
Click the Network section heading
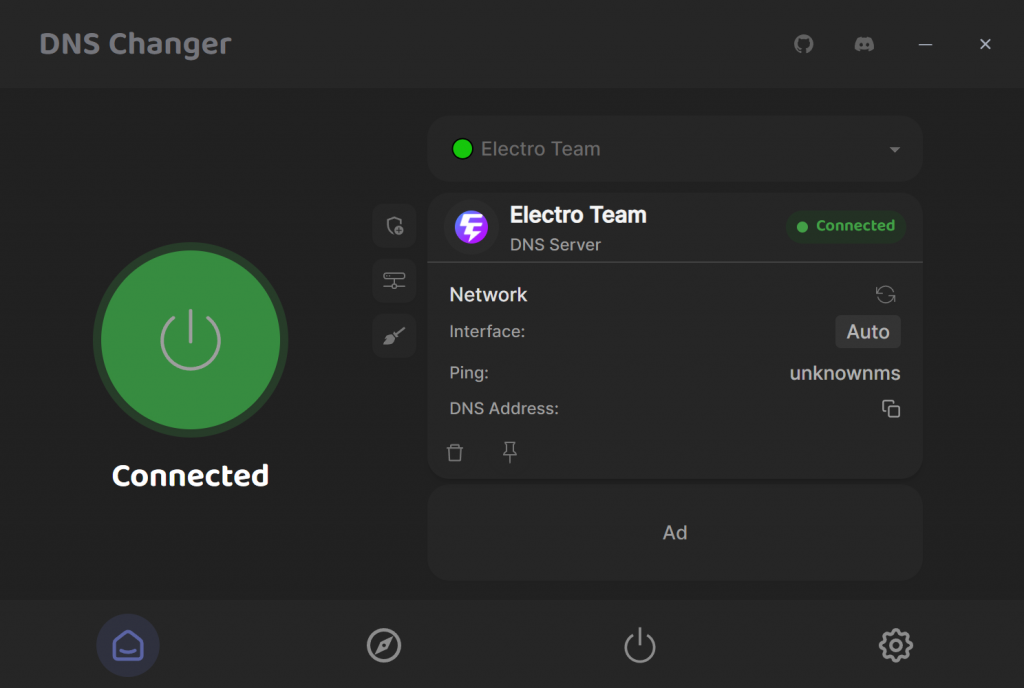click(488, 295)
